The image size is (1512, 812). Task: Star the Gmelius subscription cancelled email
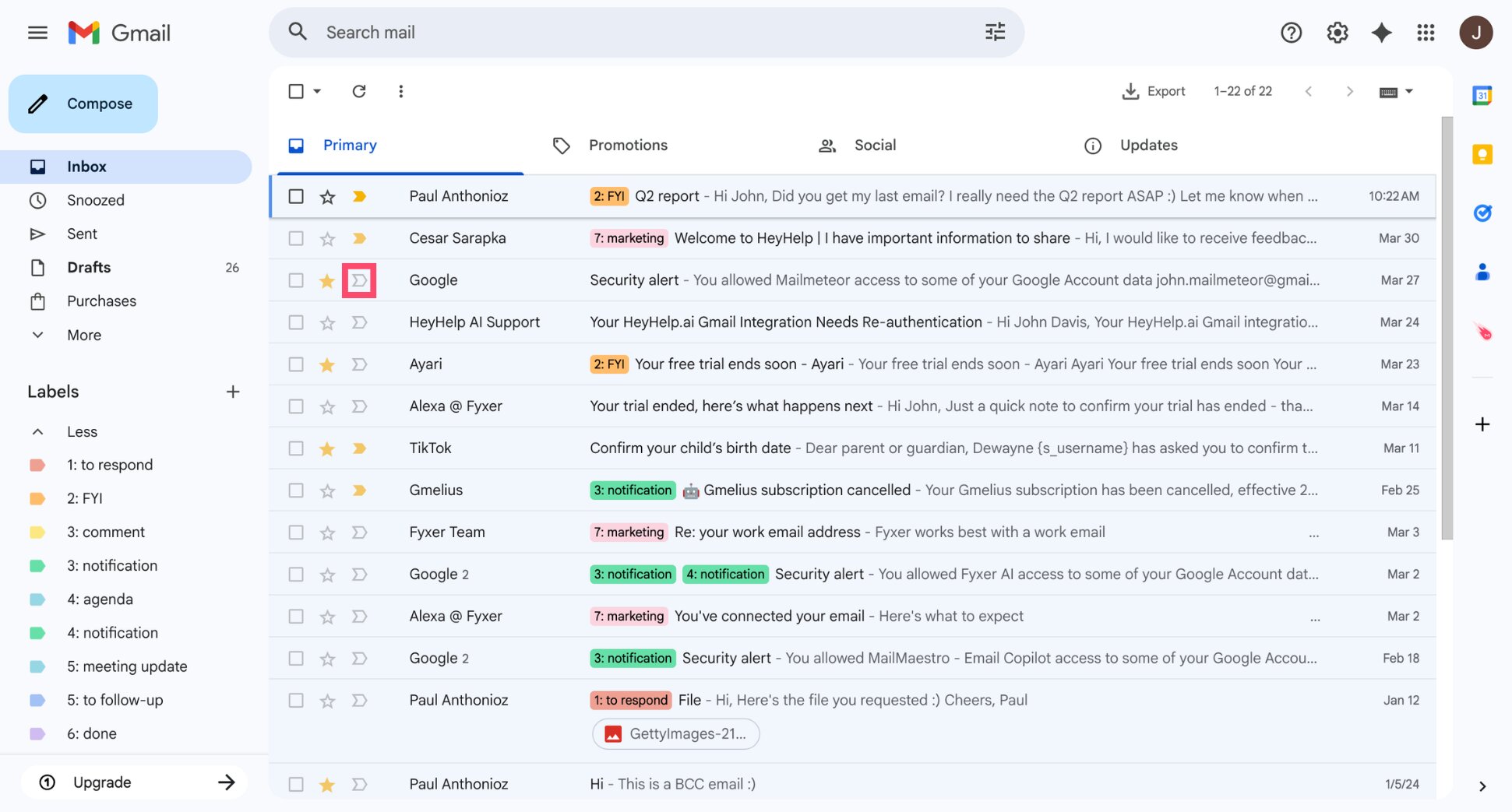(327, 491)
